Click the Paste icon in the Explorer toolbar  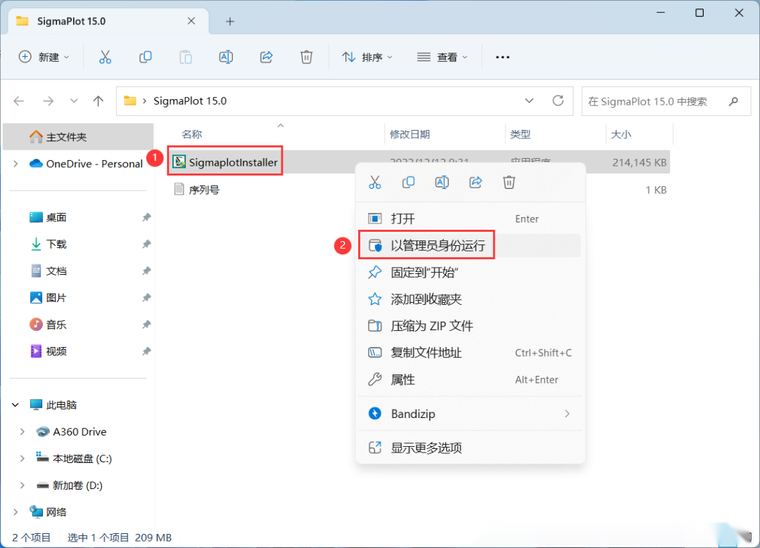(x=186, y=57)
